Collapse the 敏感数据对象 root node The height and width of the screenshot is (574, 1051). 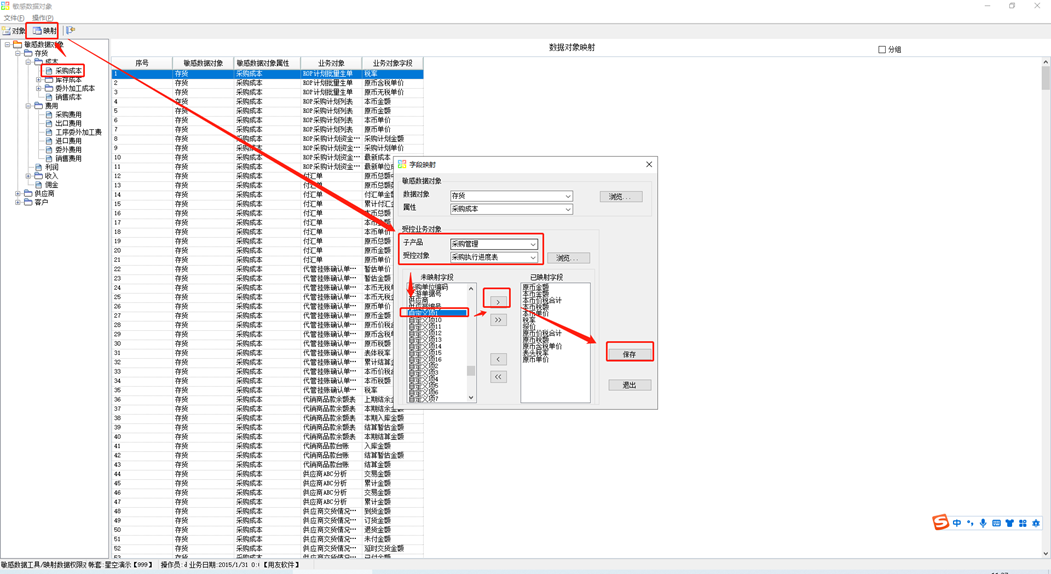coord(7,45)
